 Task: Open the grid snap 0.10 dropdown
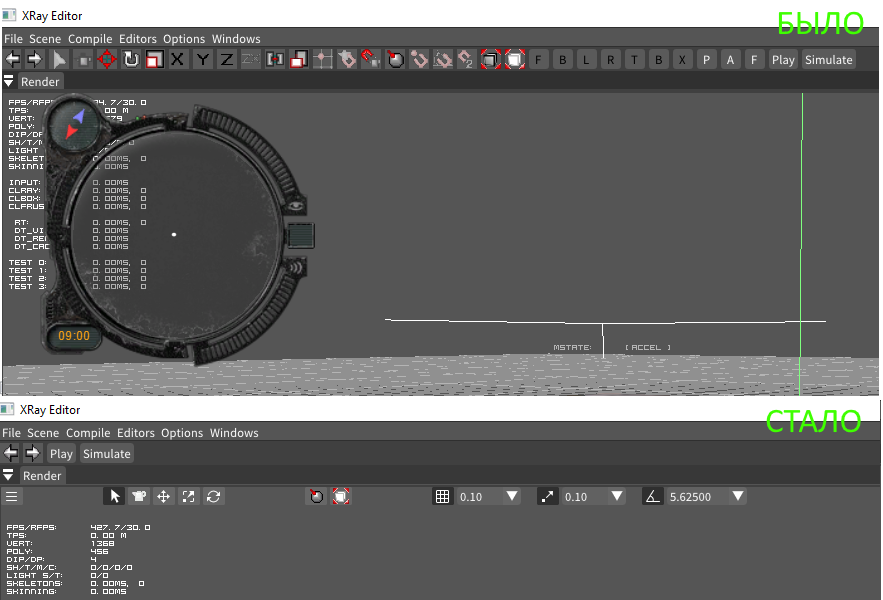(512, 496)
